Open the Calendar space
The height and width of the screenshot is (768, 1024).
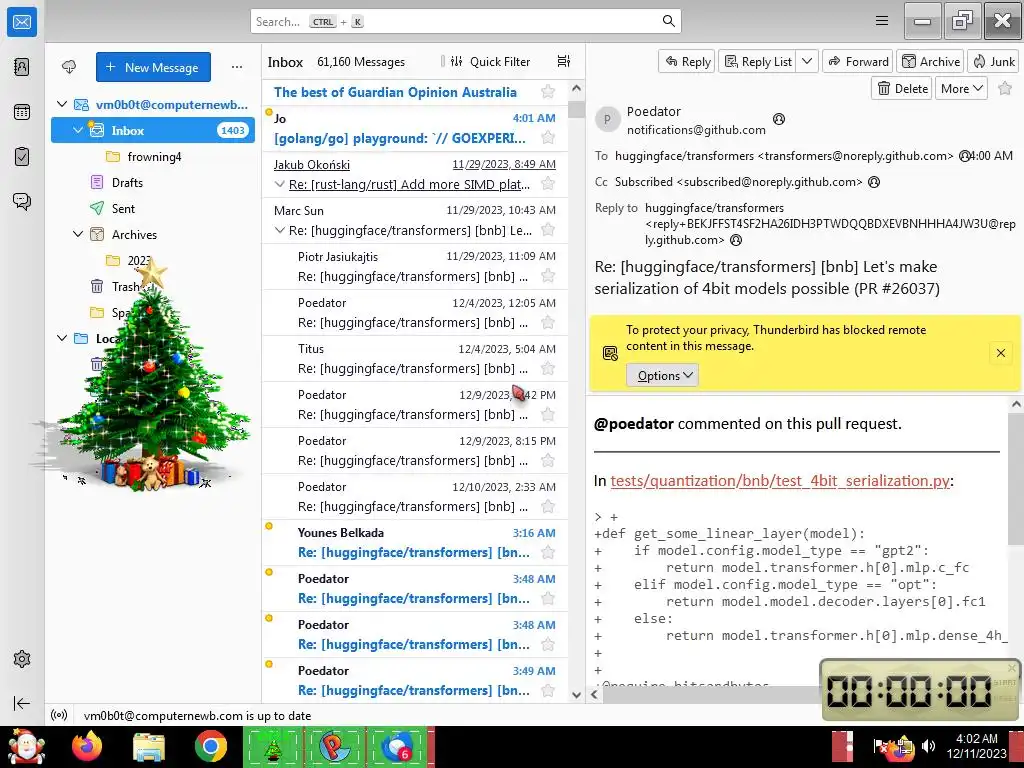click(x=22, y=112)
